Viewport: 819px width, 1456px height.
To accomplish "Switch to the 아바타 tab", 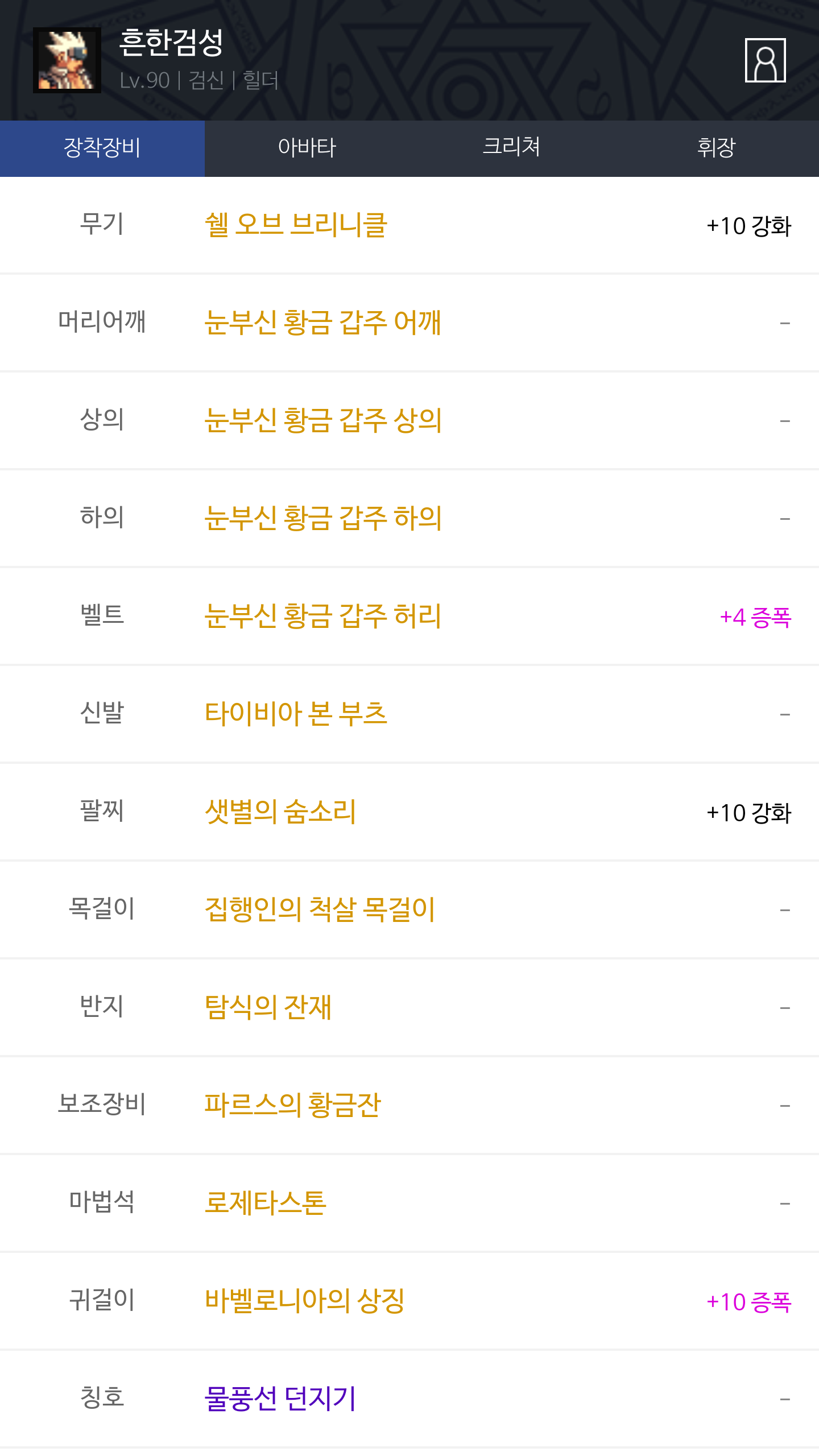I will [307, 148].
